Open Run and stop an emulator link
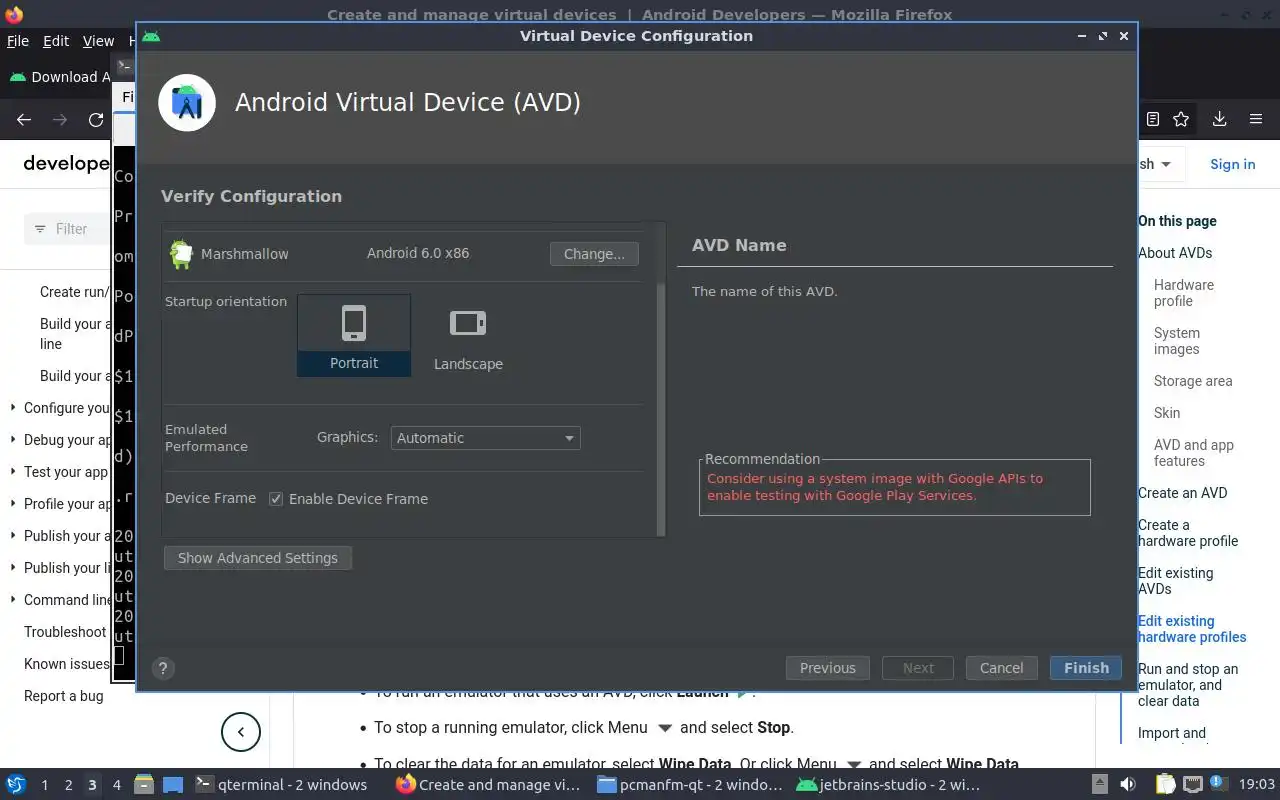Viewport: 1280px width, 800px height. [1188, 685]
